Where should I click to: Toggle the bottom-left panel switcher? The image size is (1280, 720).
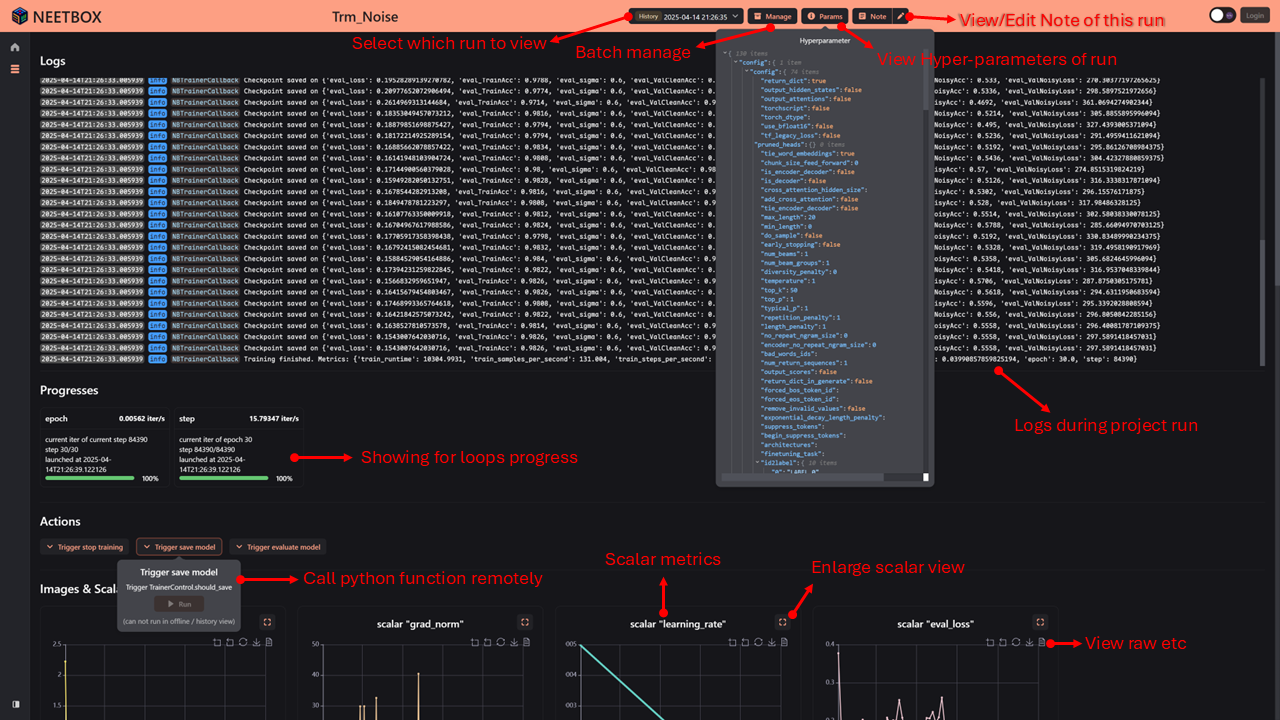pyautogui.click(x=13, y=705)
